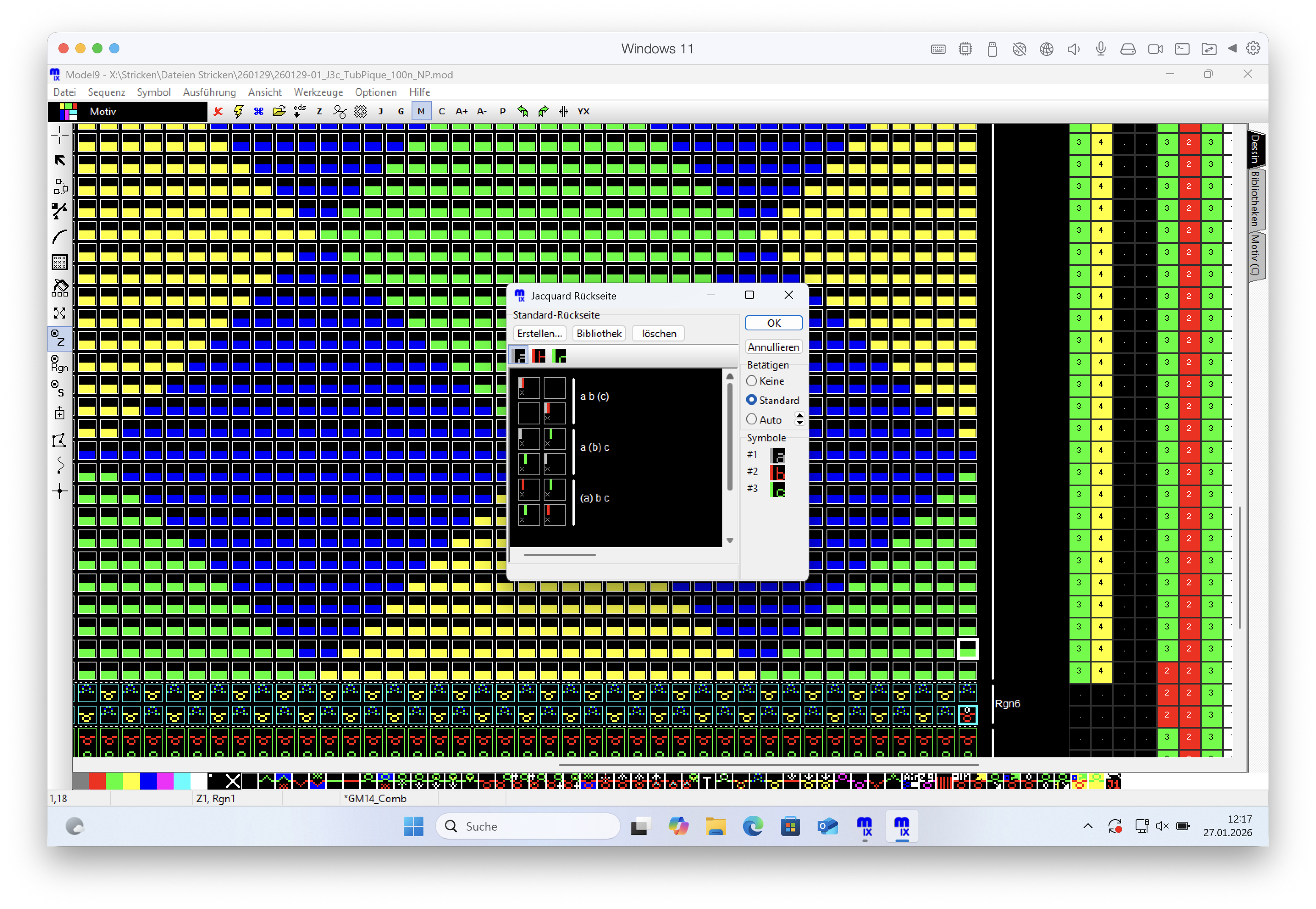
Task: Select the Rgn region tool in left sidebar
Action: (x=59, y=363)
